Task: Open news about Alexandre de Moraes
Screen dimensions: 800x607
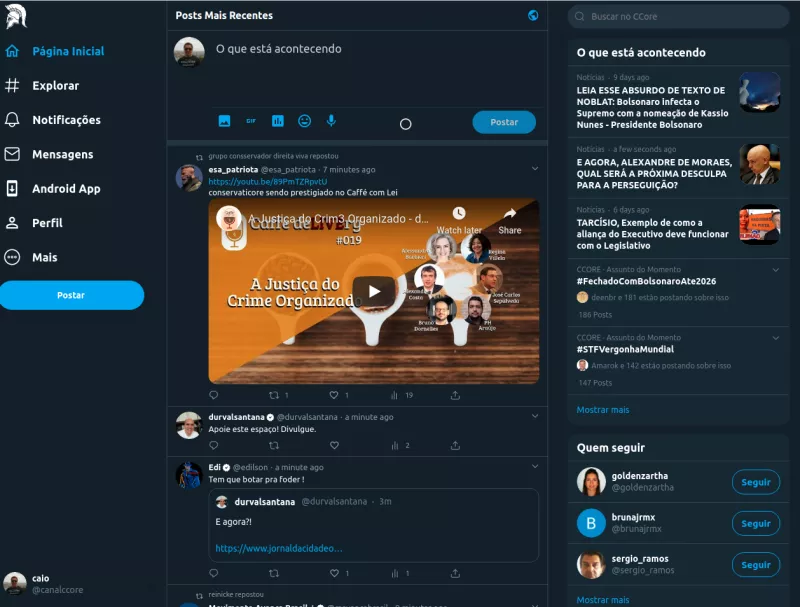Action: pos(678,168)
